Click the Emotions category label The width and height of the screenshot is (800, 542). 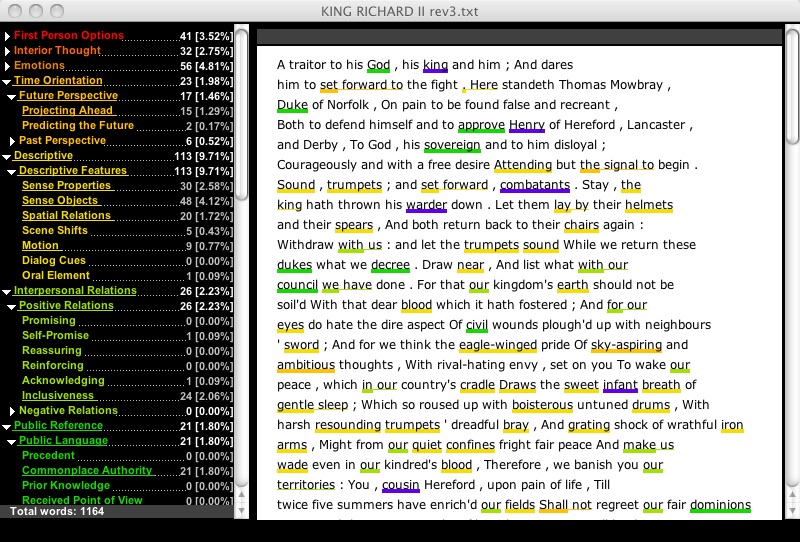coord(39,65)
